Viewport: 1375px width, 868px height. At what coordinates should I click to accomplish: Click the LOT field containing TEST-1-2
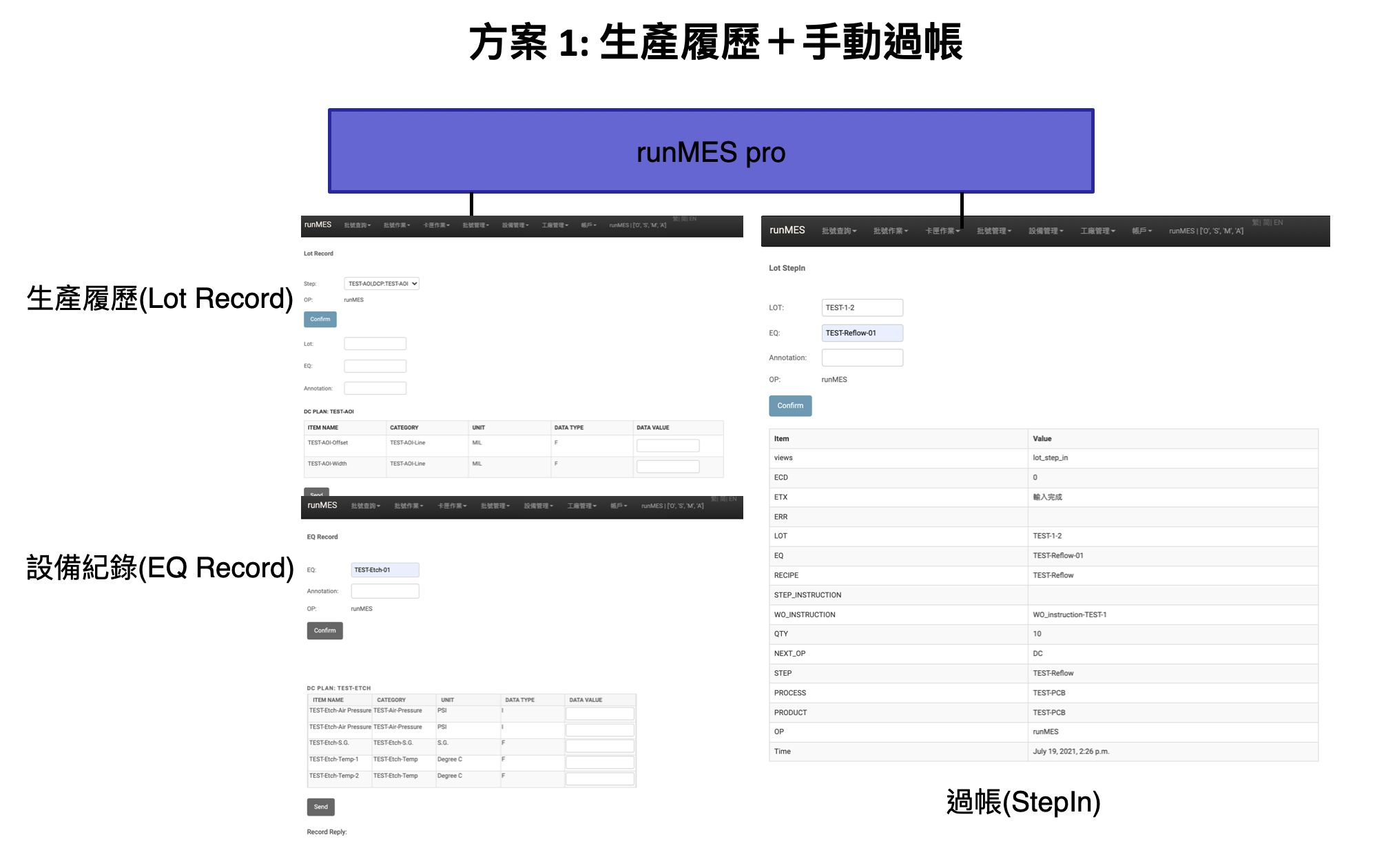(x=862, y=307)
